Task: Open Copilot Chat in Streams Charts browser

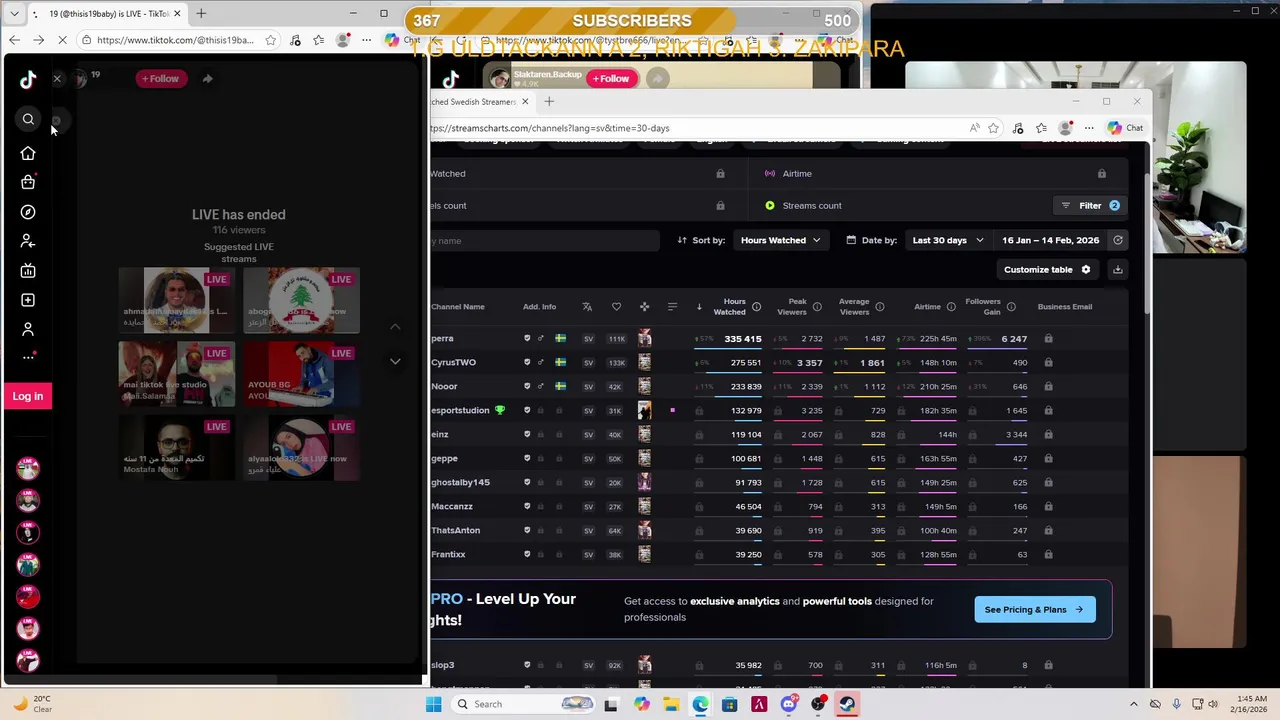Action: click(x=1126, y=128)
